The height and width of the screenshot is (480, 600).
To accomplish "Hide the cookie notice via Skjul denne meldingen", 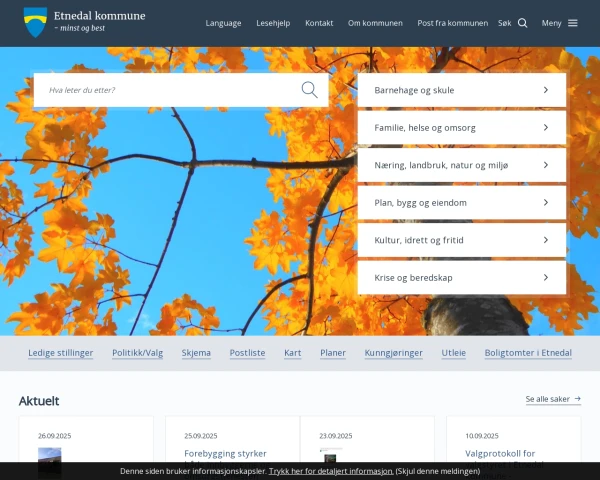I will (437, 471).
